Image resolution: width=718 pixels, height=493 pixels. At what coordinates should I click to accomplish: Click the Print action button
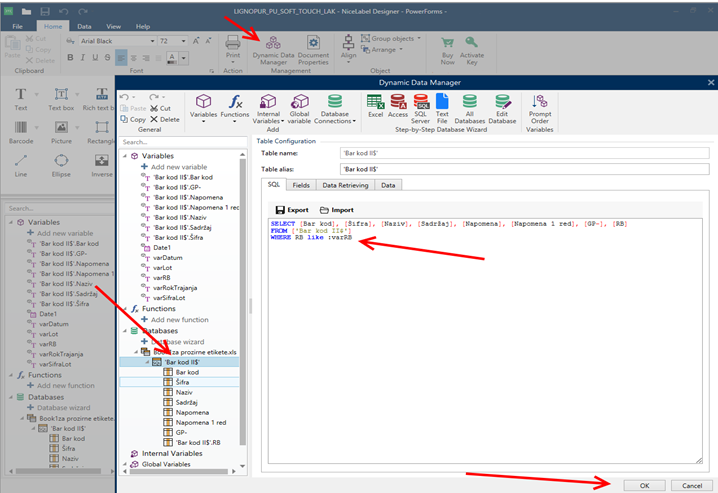[233, 49]
